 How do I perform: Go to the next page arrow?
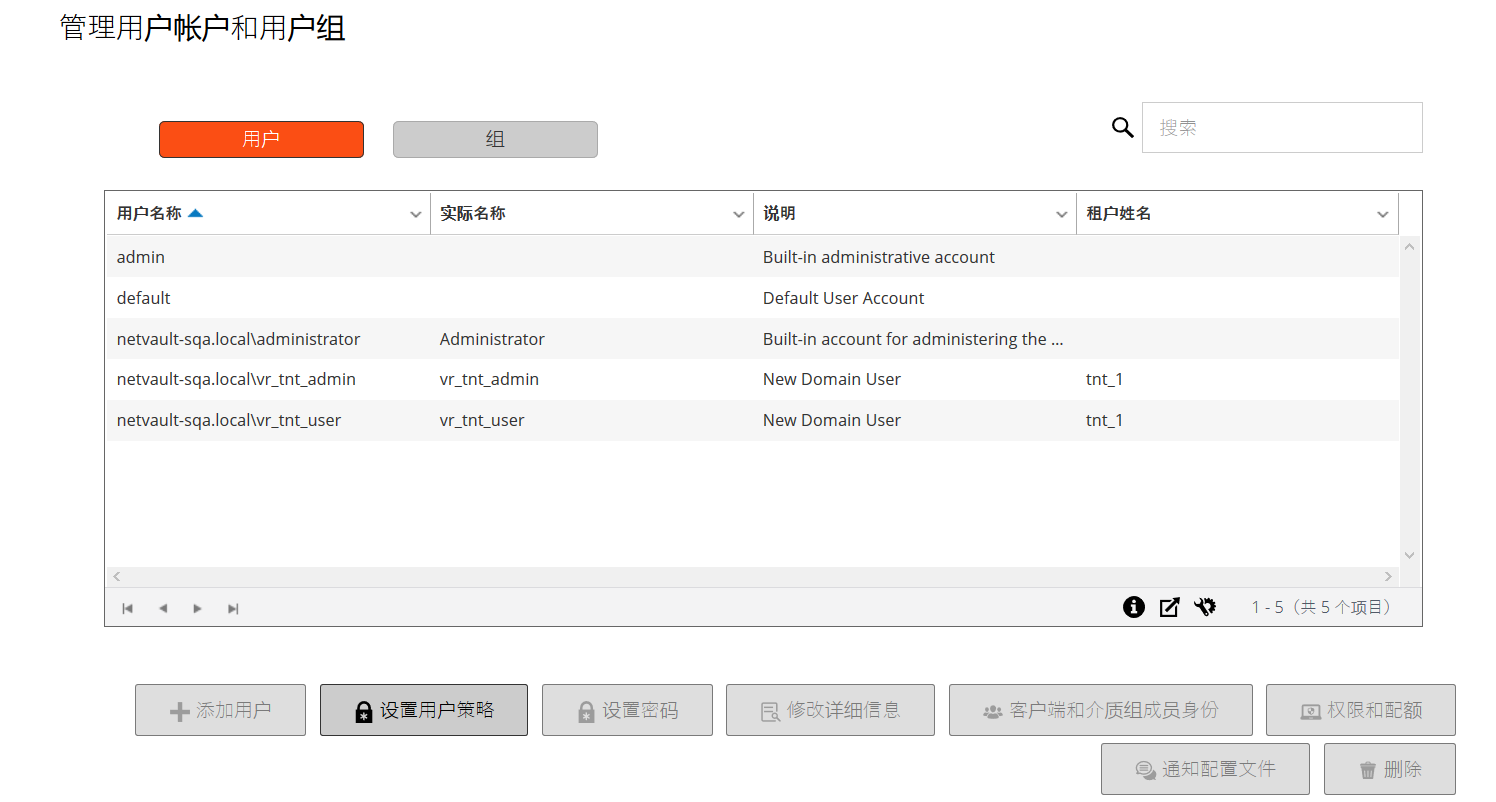click(x=198, y=608)
